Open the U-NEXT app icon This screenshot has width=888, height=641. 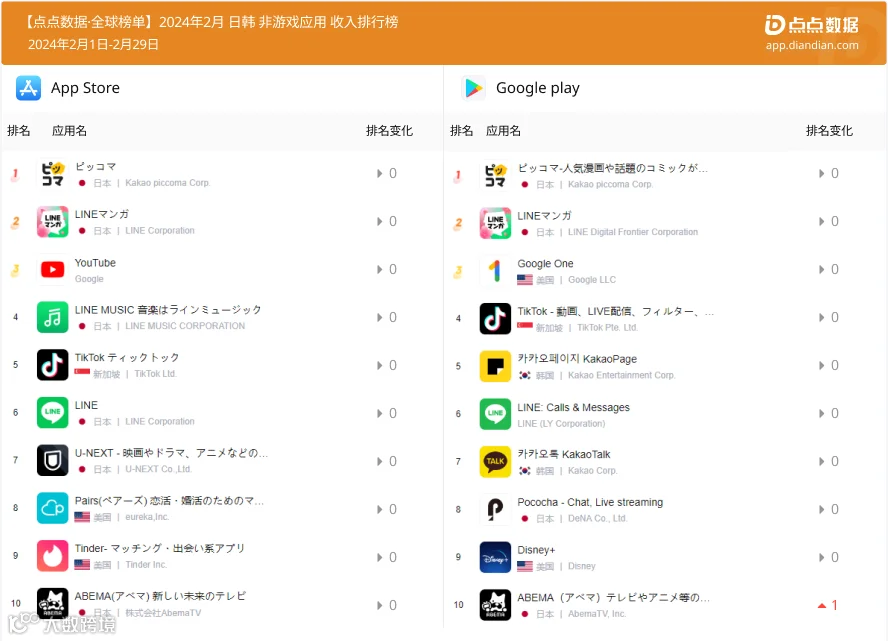53,460
